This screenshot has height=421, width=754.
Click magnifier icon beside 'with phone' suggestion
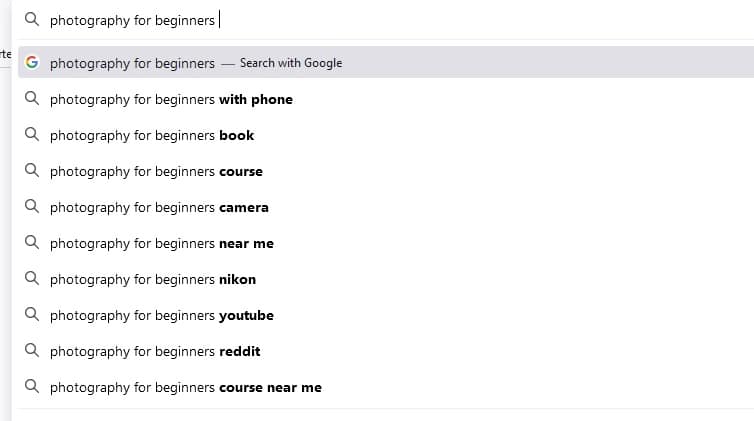click(32, 99)
